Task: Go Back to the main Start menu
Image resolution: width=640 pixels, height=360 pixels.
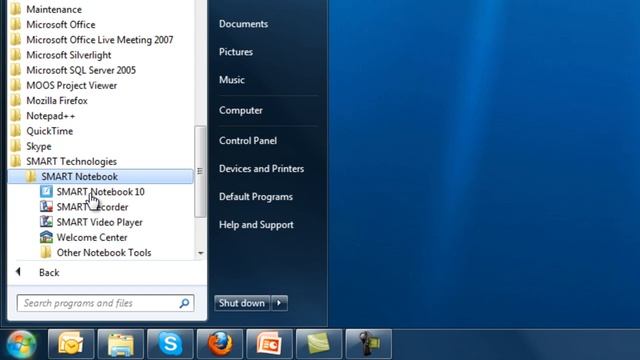Action: [x=49, y=272]
